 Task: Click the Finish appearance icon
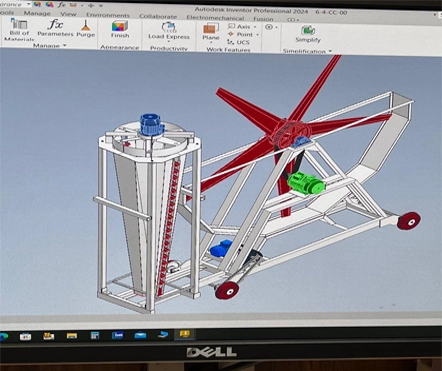[120, 29]
